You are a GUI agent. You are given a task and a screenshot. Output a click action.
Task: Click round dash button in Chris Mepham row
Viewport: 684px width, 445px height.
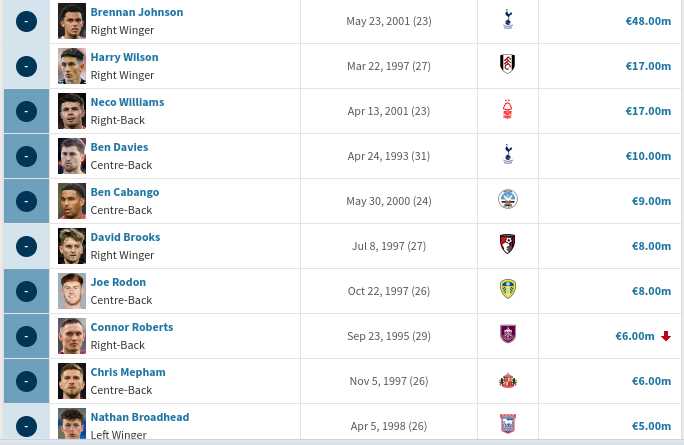[27, 381]
